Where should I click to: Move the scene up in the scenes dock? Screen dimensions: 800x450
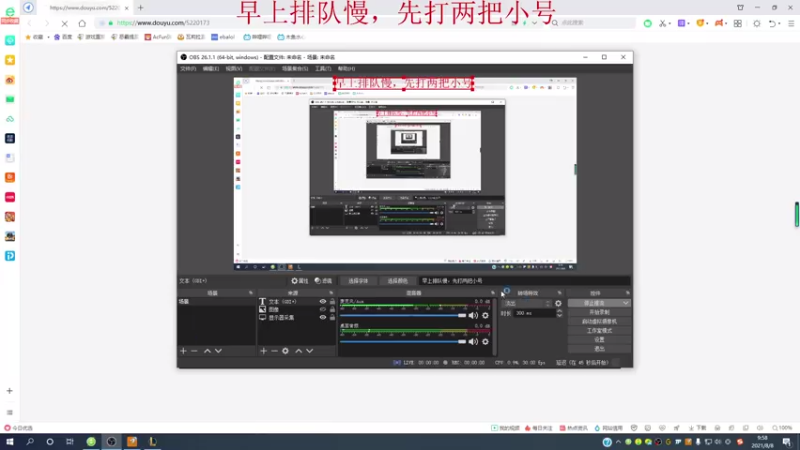(207, 351)
